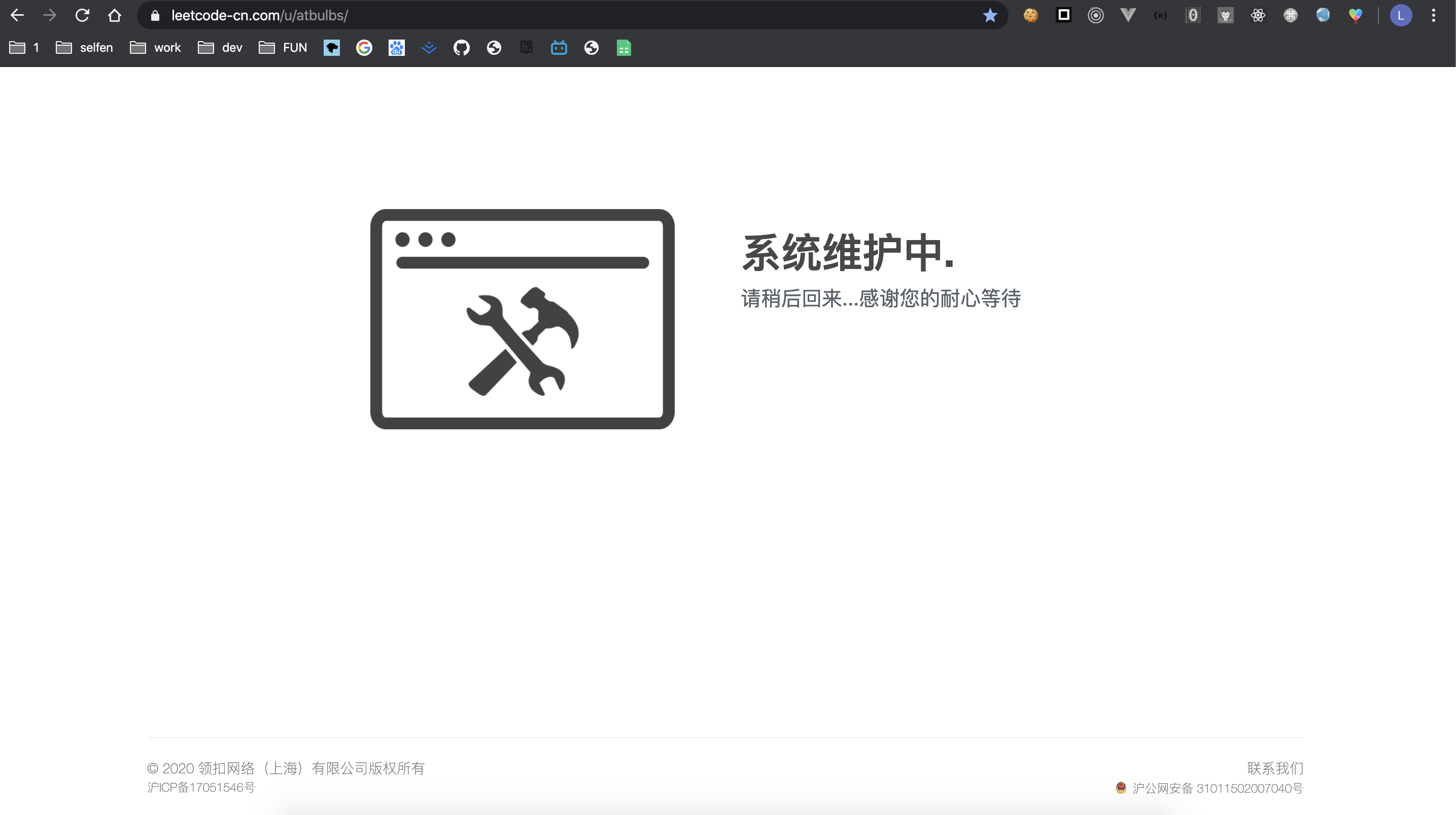Expand the selfen bookmarks folder
Viewport: 1456px width, 815px height.
click(84, 48)
